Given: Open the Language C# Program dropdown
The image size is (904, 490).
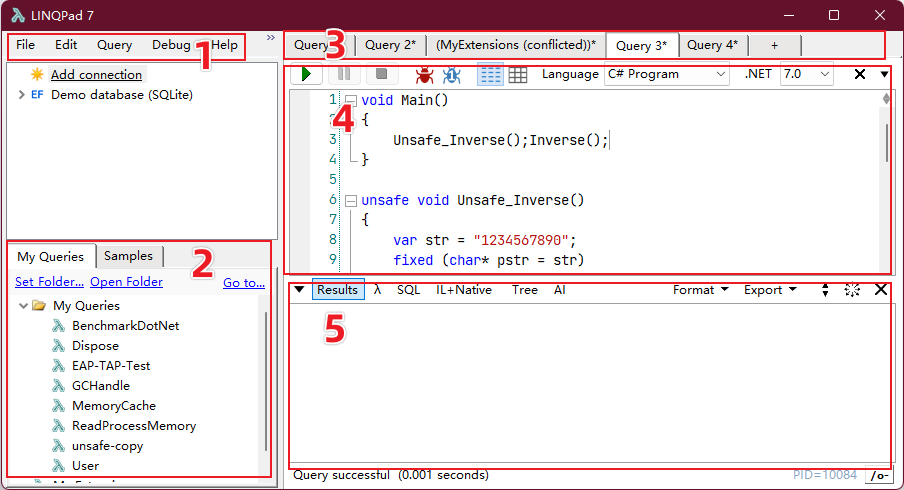Looking at the screenshot, I should 666,74.
